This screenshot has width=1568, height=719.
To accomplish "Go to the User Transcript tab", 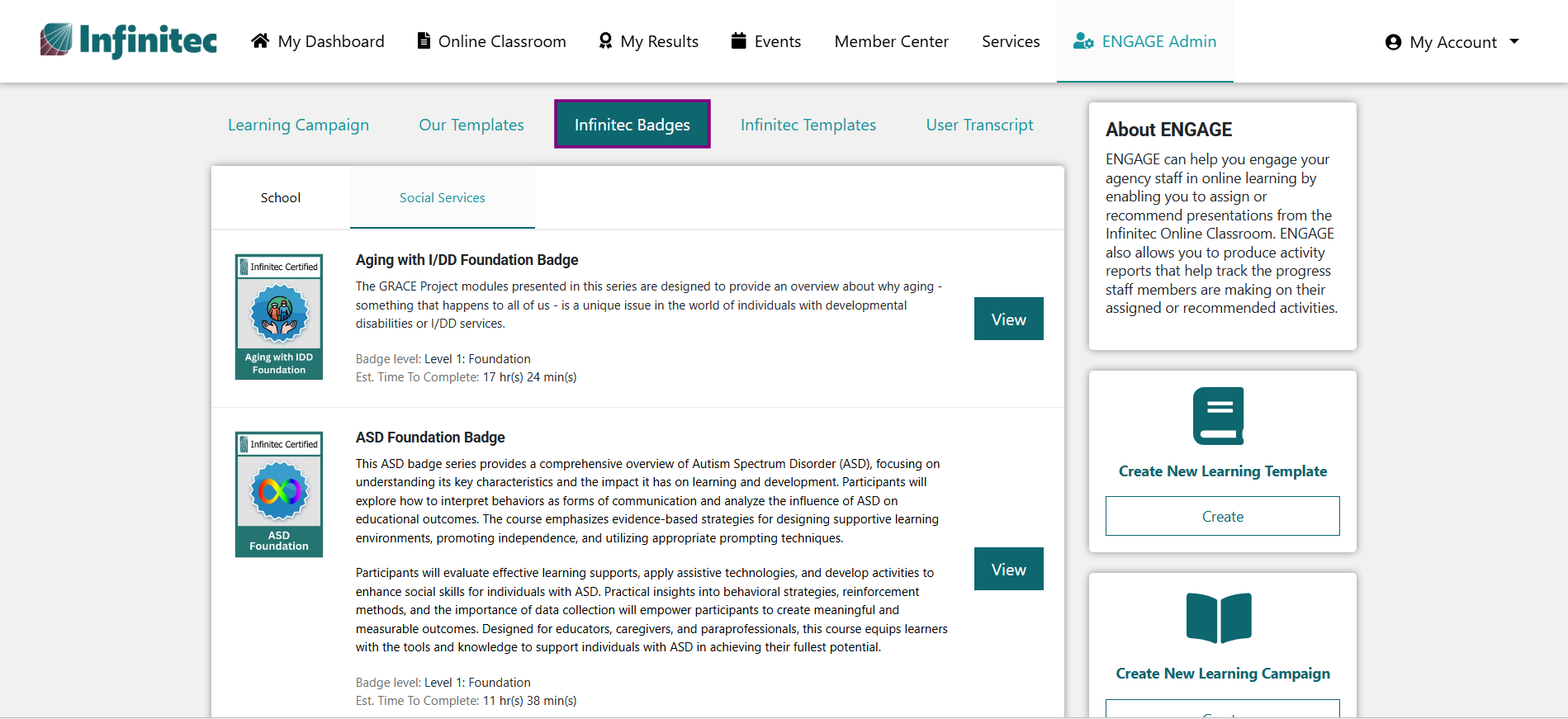I will [979, 125].
